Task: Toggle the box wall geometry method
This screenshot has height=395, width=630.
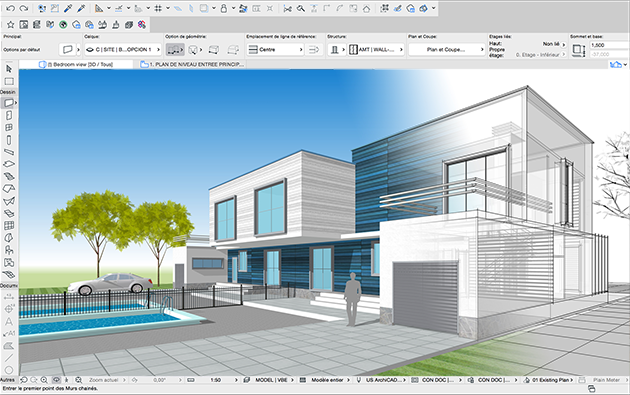Action: tap(214, 49)
